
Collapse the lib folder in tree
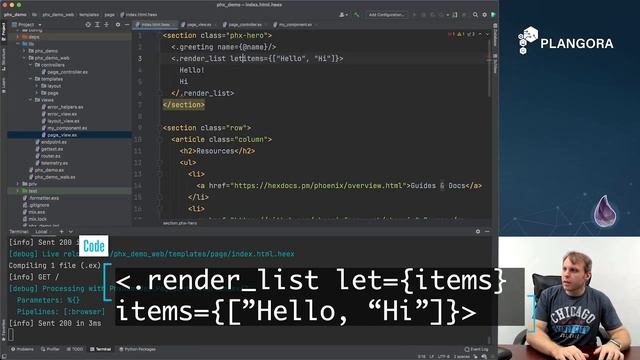pos(18,44)
